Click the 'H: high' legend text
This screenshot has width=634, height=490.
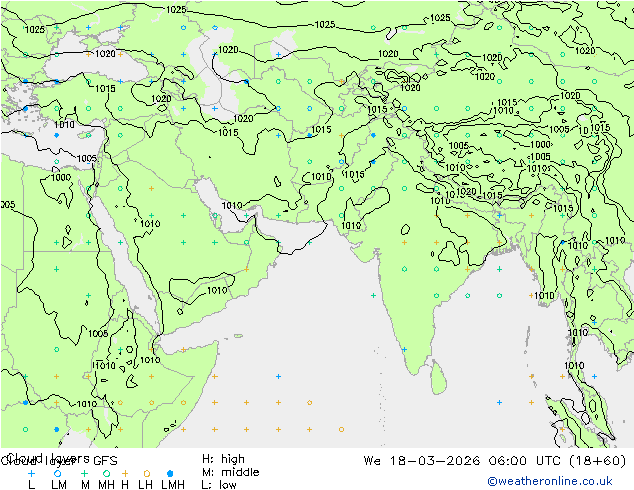tap(223, 459)
